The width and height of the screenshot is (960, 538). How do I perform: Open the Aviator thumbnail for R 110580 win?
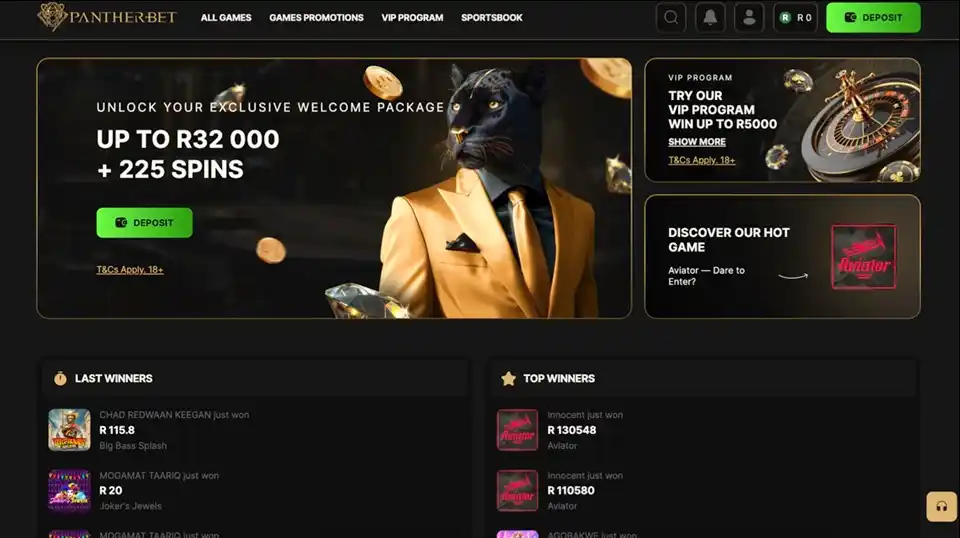pos(517,490)
